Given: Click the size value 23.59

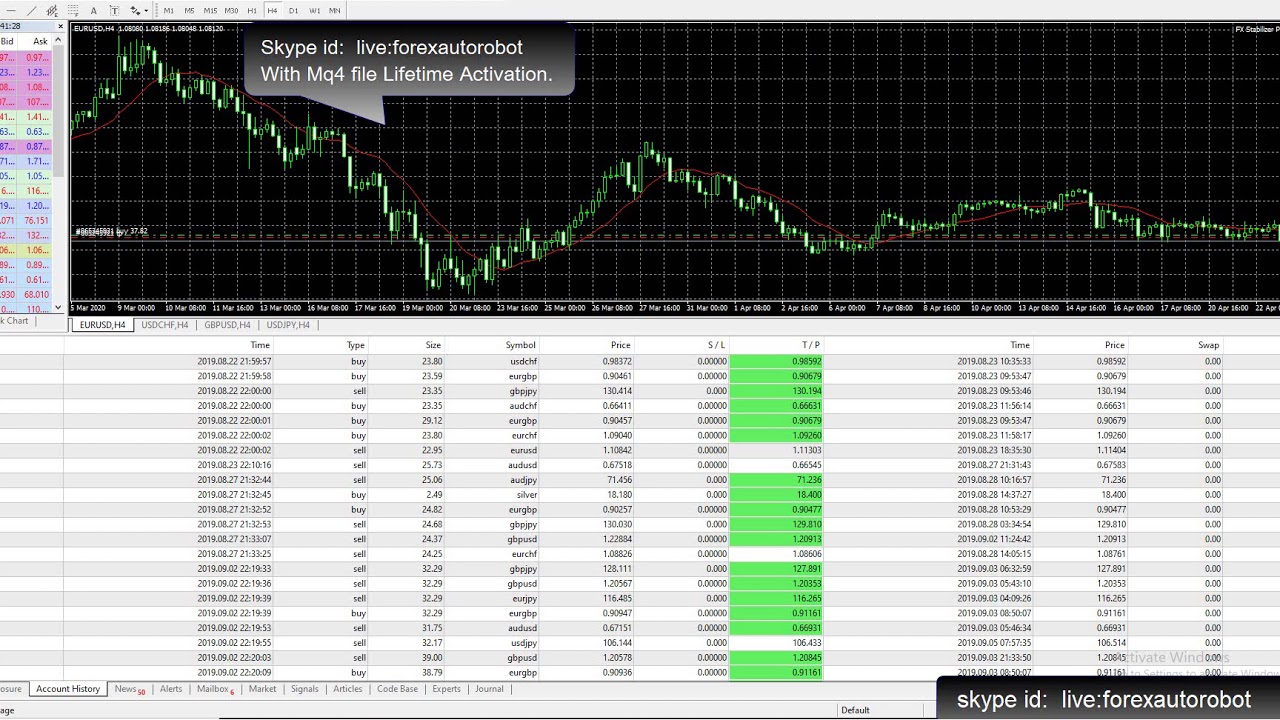Looking at the screenshot, I should 432,376.
